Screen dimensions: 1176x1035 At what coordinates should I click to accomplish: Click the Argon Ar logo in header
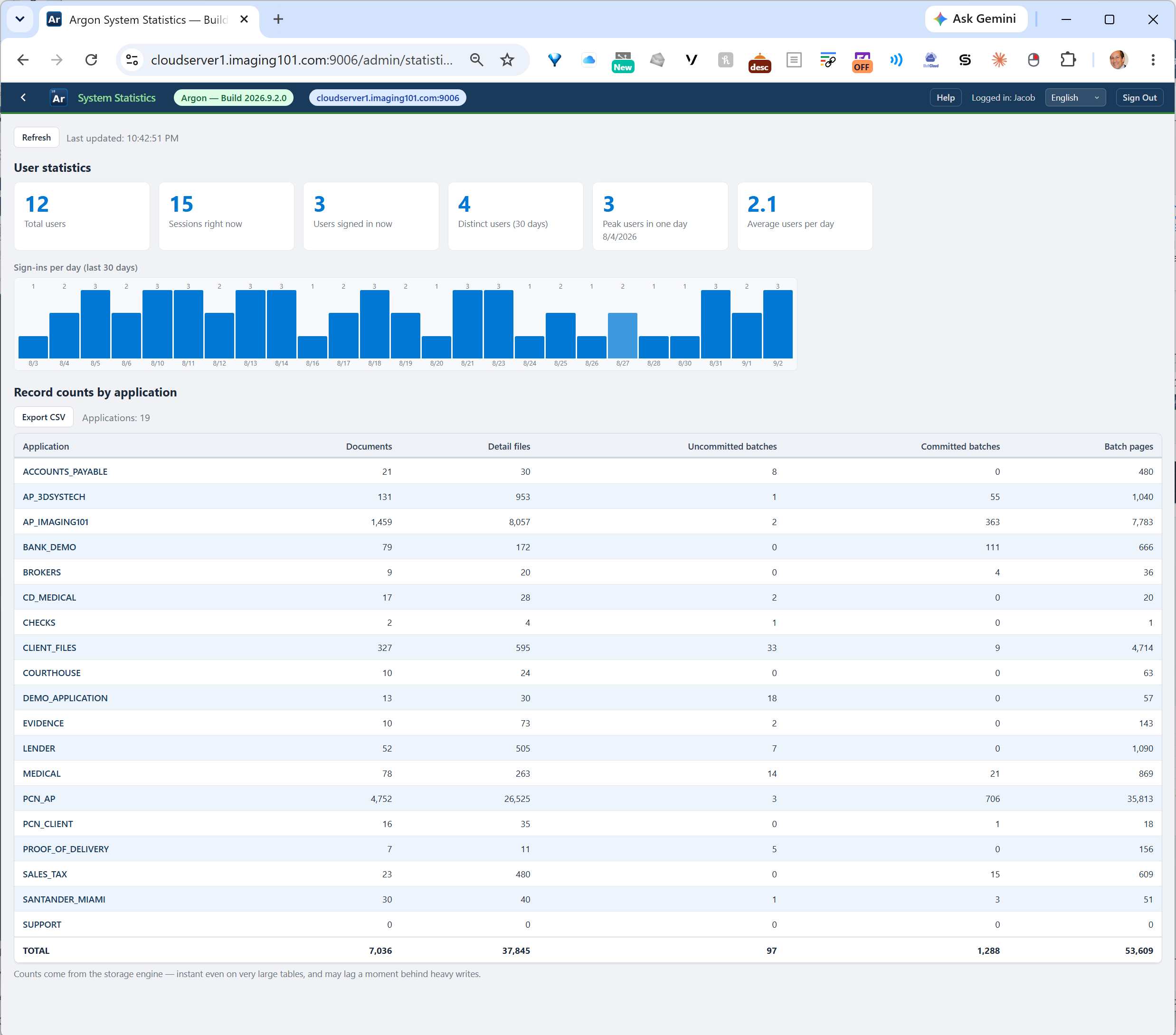59,98
